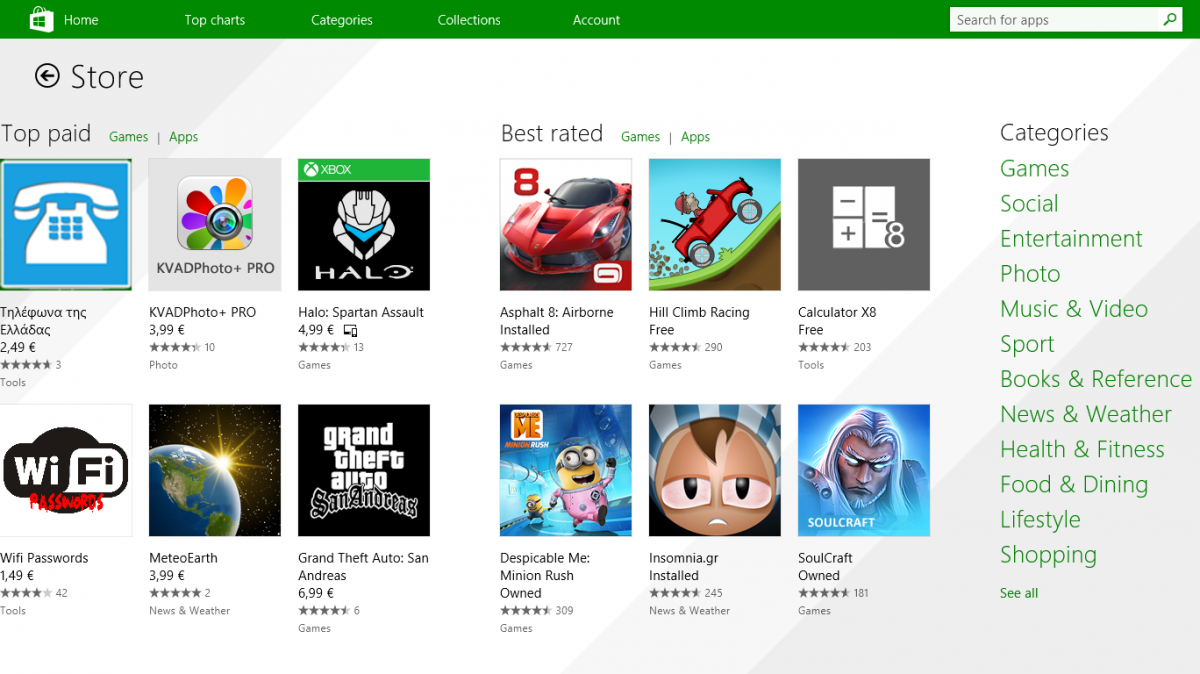Click the Hill Climb Racing title text
The image size is (1200, 674).
(699, 312)
